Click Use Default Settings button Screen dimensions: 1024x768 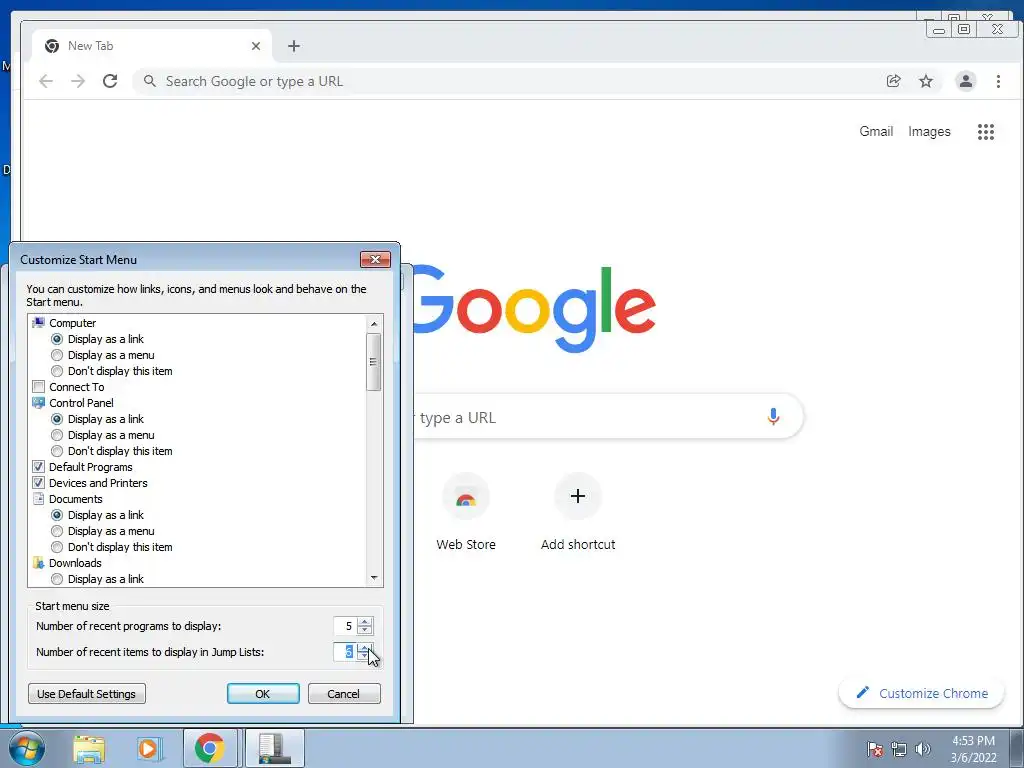click(x=87, y=694)
